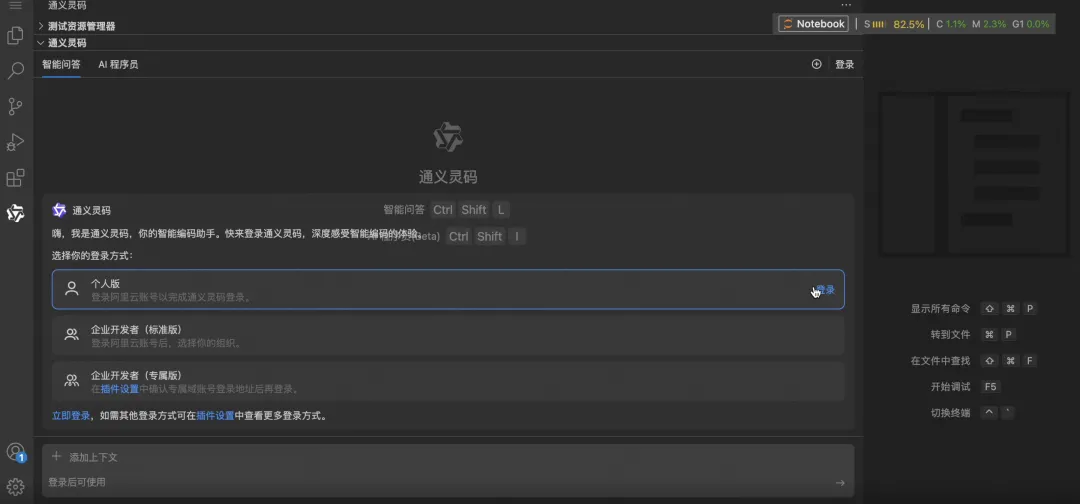Click the 选择你的登录方式 text

coord(92,255)
